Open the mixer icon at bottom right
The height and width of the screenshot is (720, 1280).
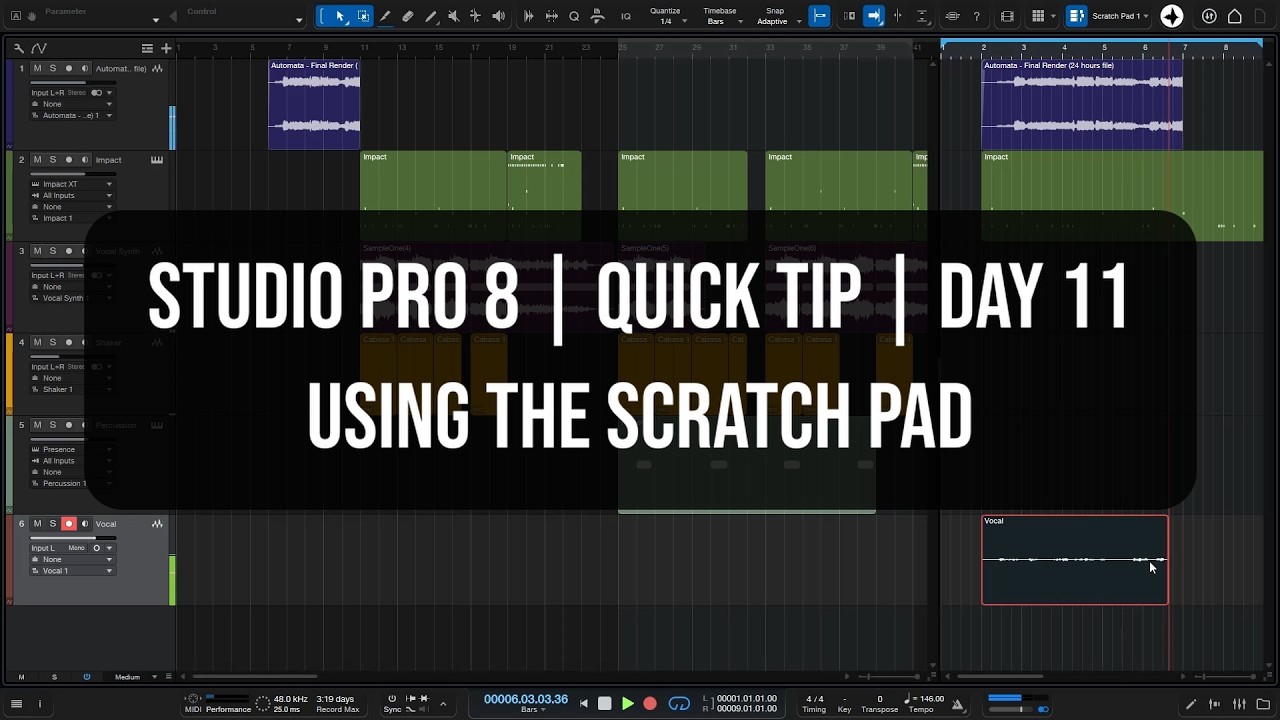point(1239,704)
